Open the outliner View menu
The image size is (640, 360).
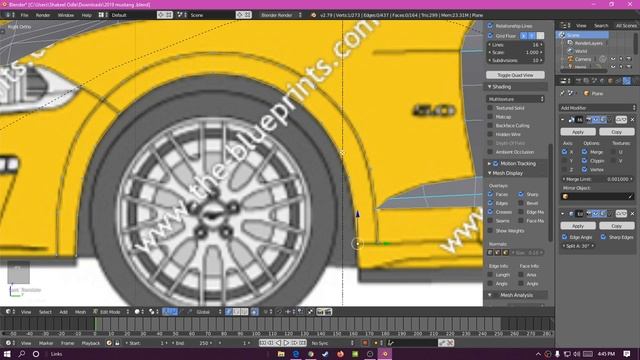coord(581,25)
